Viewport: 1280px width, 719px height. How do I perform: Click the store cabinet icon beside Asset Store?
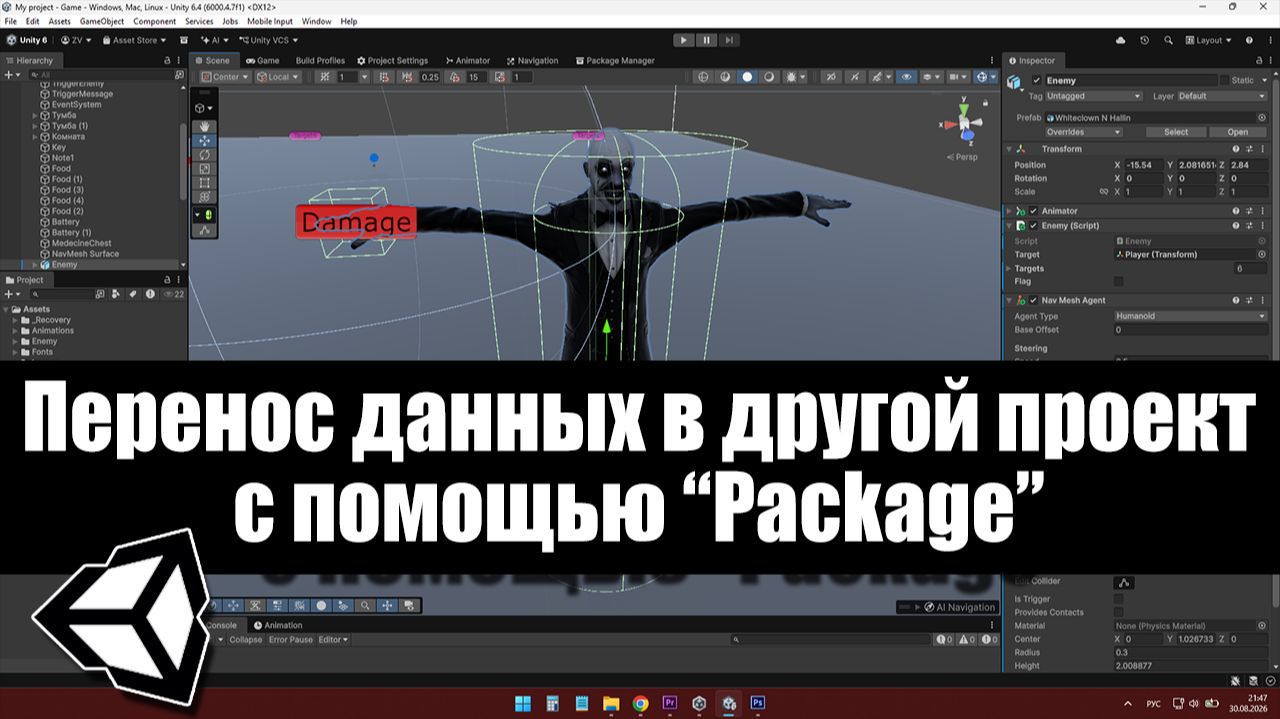(184, 40)
